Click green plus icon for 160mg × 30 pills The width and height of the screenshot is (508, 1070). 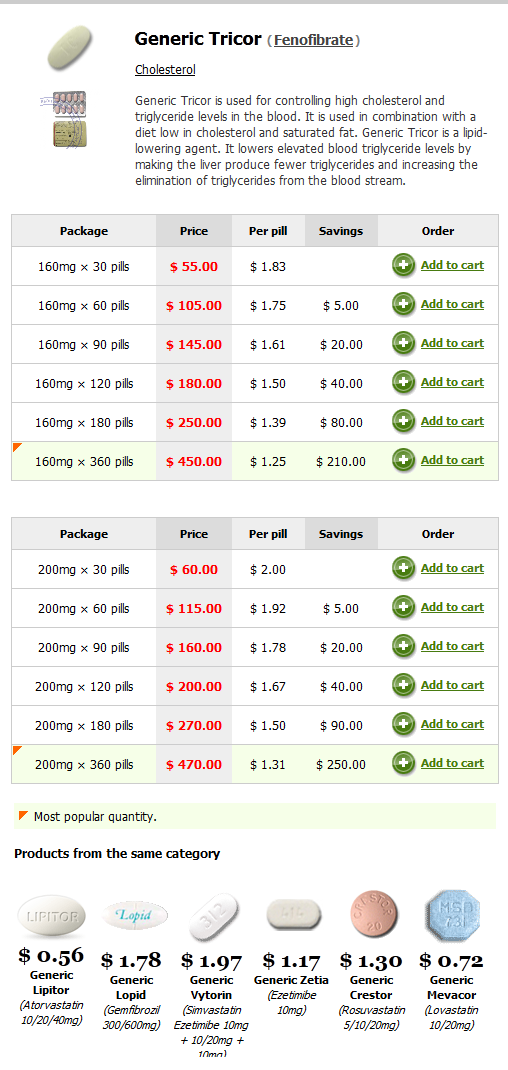pos(404,265)
